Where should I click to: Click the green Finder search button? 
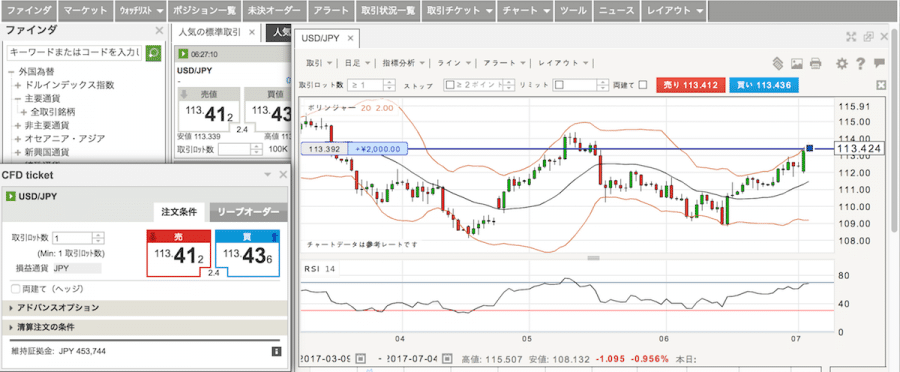pos(153,53)
